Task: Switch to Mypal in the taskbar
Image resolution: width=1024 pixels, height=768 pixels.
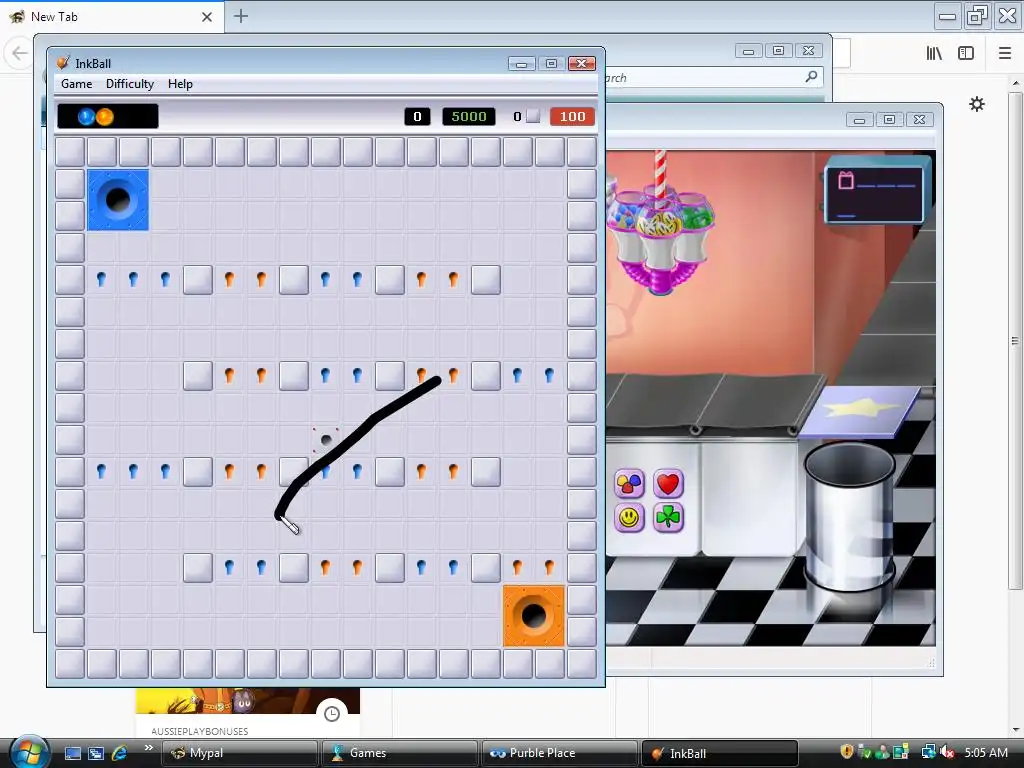Action: tap(239, 753)
